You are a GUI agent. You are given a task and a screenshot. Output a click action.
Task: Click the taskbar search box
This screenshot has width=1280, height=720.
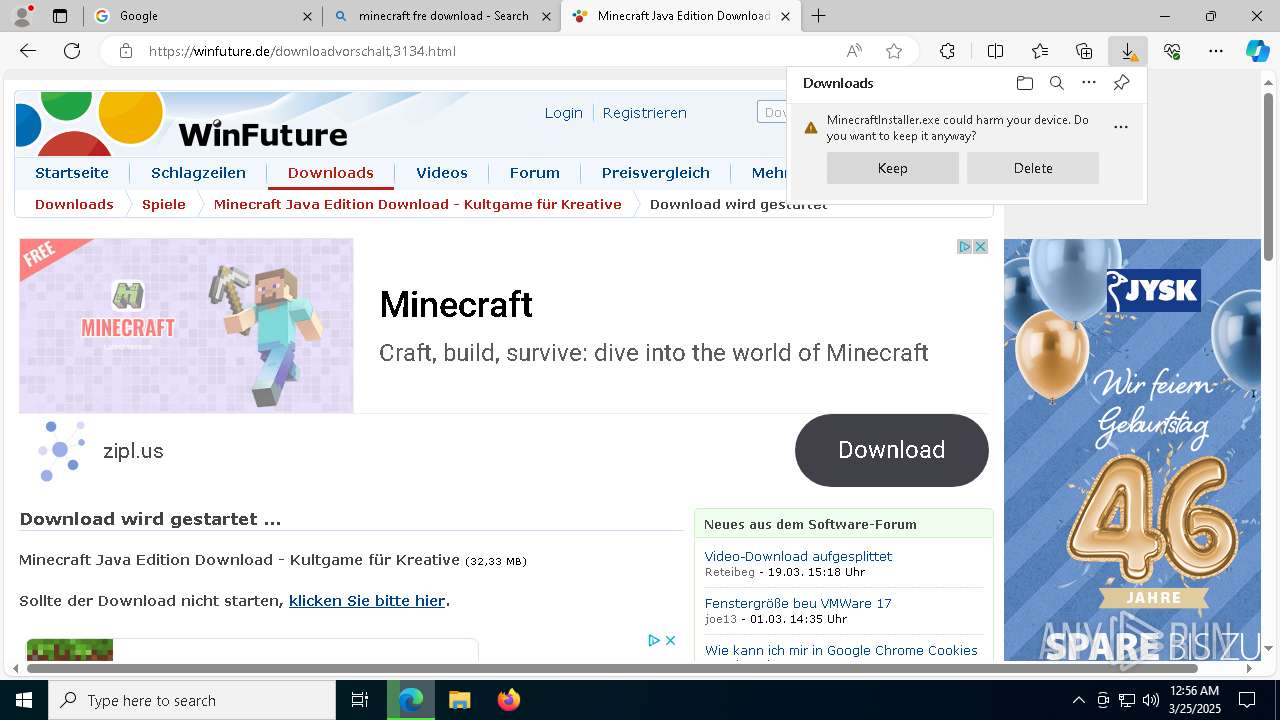[x=192, y=700]
